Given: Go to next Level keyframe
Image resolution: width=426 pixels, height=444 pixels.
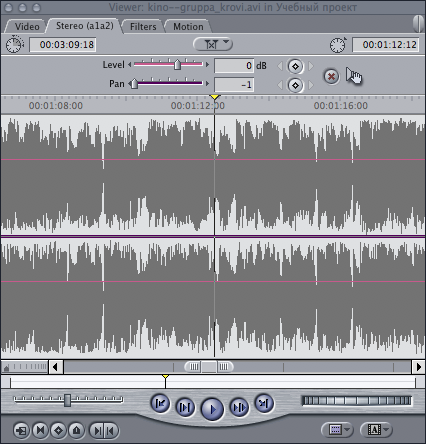Looking at the screenshot, I should click(x=311, y=66).
